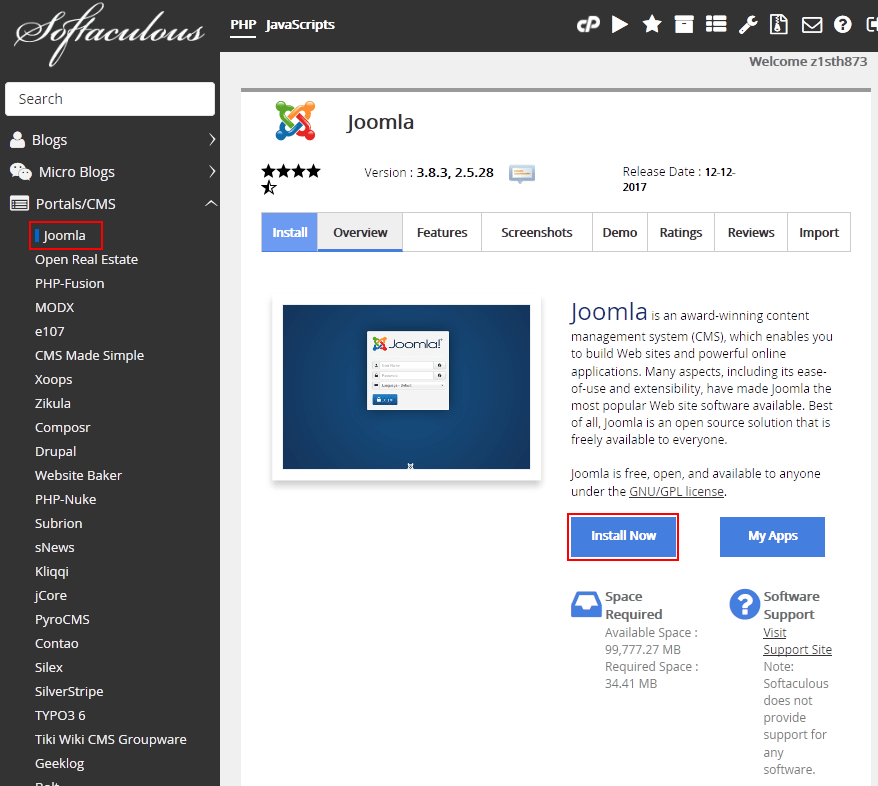The width and height of the screenshot is (878, 786).
Task: Open the Screenshots tab
Action: pyautogui.click(x=537, y=232)
